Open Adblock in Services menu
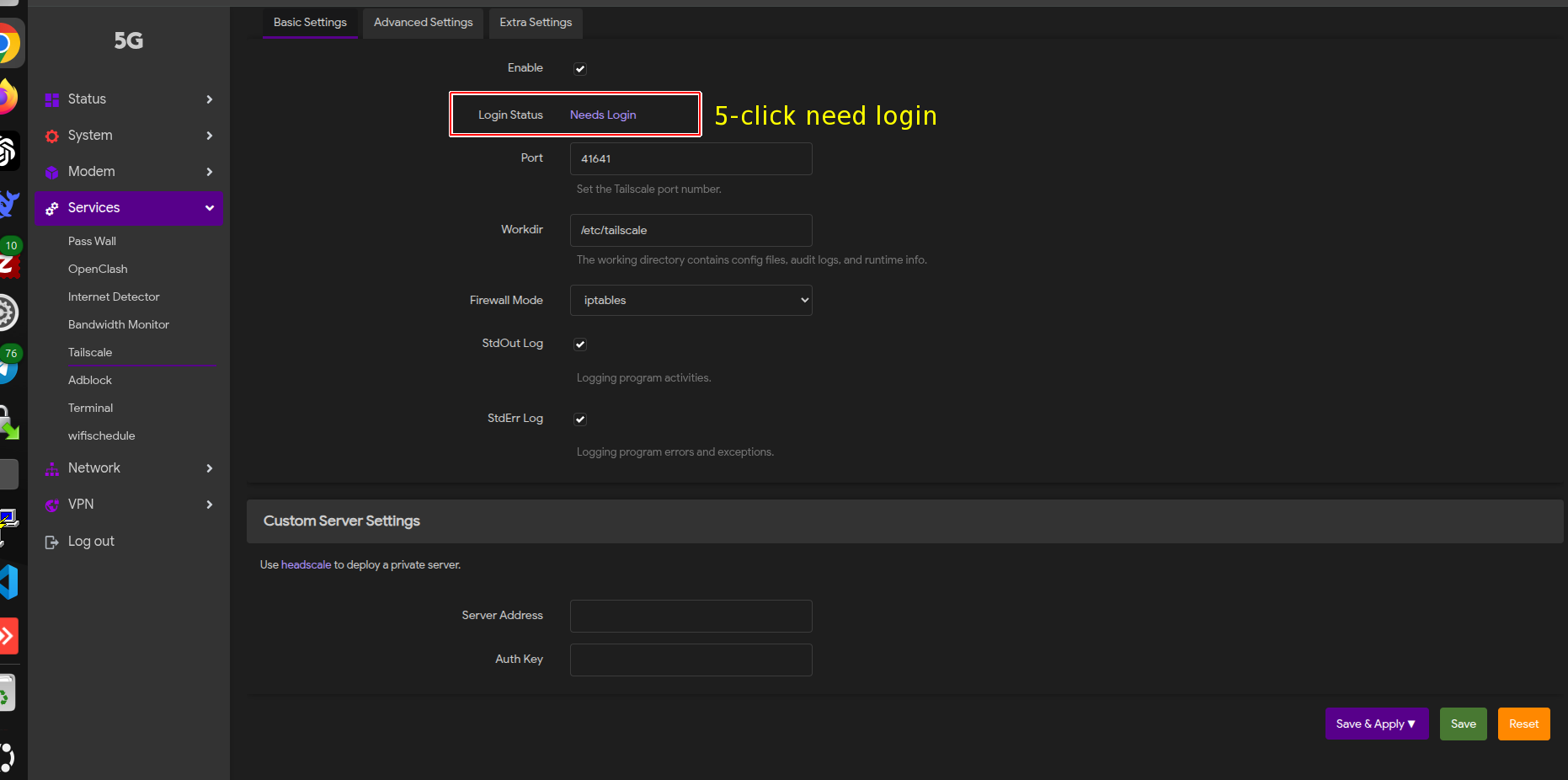 90,381
